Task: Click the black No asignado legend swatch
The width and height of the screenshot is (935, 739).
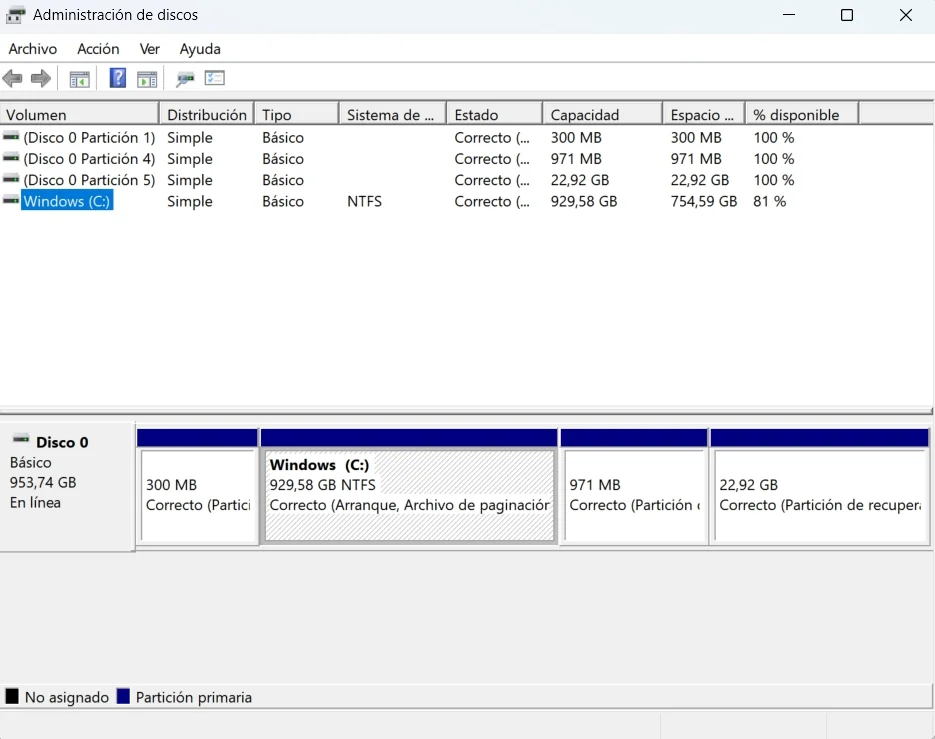Action: pos(12,696)
